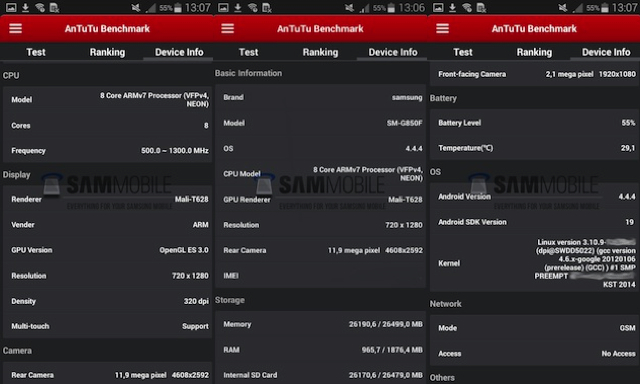Viewport: 640px width, 384px height.
Task: Tap mute icon in right status bar
Action: click(563, 7)
